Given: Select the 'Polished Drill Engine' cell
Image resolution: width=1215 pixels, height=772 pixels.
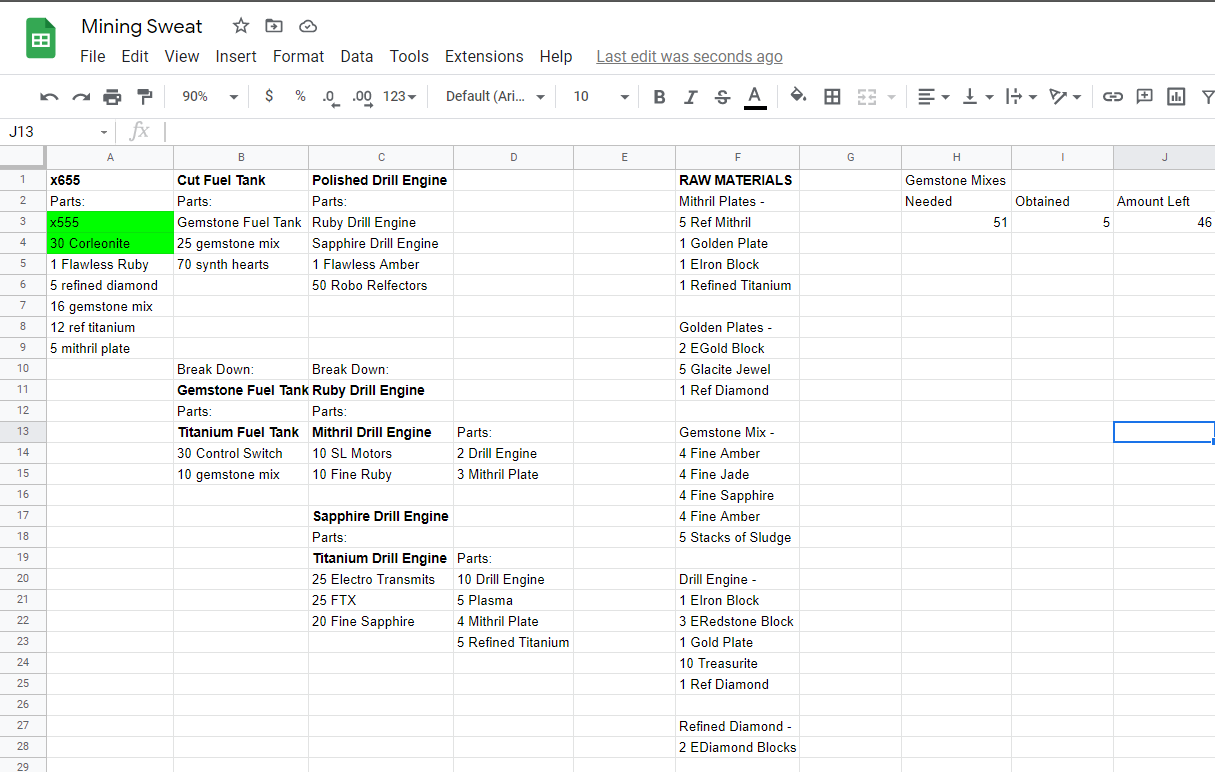Looking at the screenshot, I should (x=381, y=180).
